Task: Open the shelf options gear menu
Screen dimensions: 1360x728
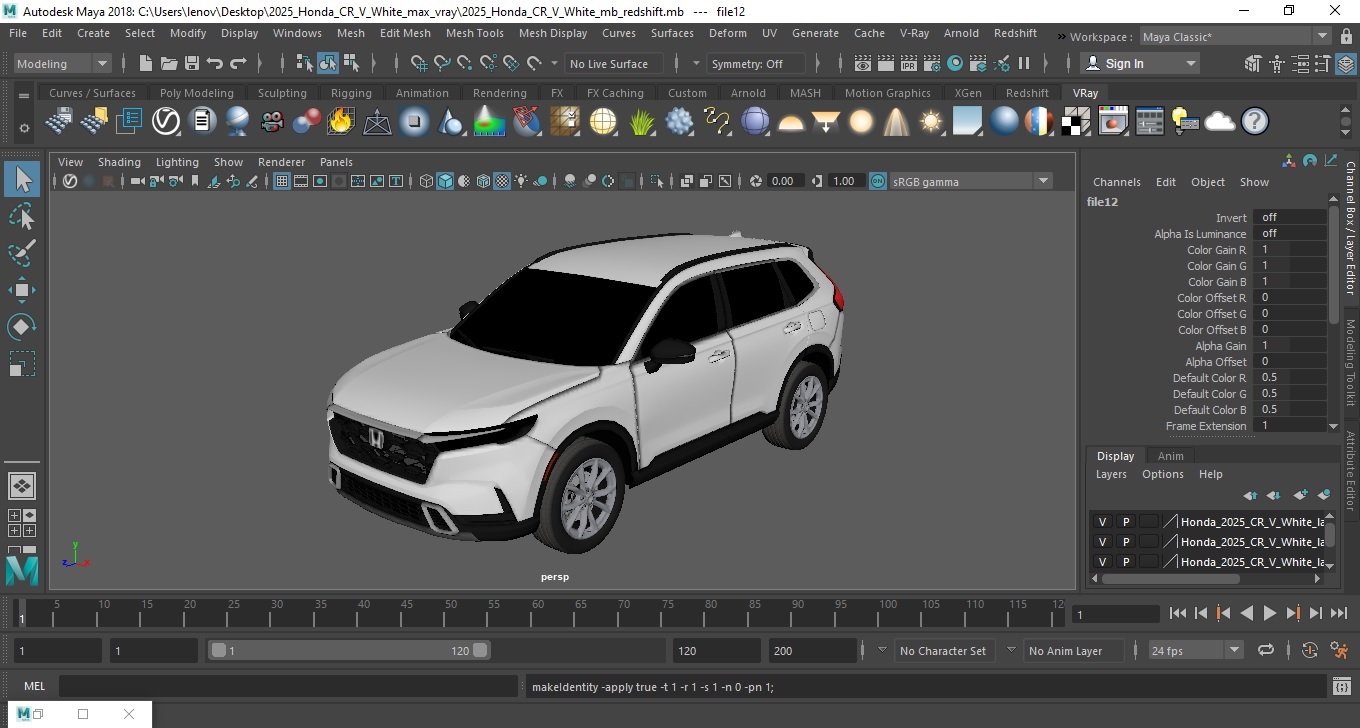Action: [24, 128]
